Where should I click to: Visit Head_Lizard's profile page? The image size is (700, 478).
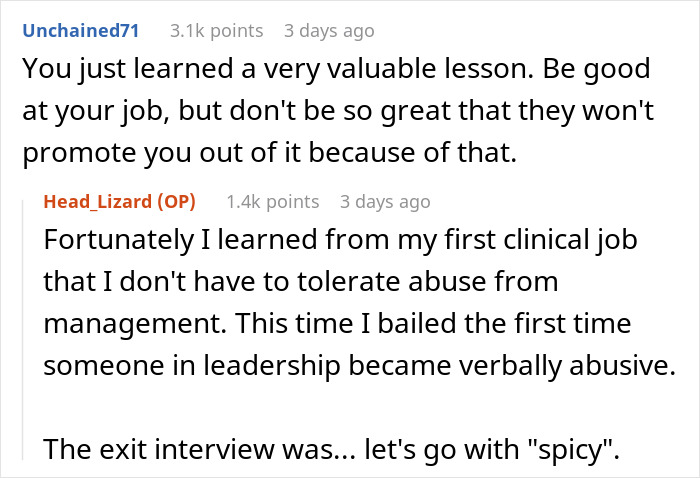(96, 201)
